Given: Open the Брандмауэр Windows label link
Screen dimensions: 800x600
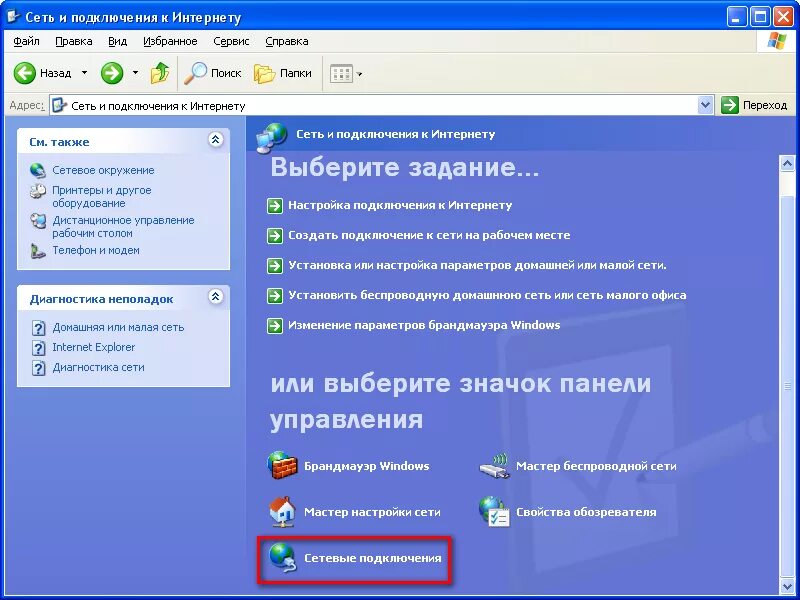Looking at the screenshot, I should click(366, 466).
